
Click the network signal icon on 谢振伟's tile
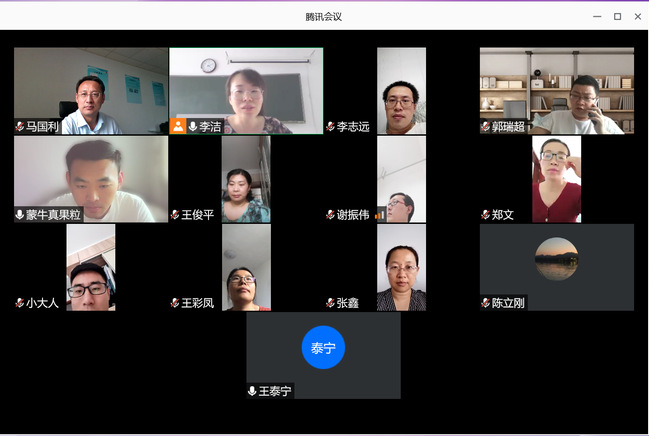pyautogui.click(x=380, y=215)
